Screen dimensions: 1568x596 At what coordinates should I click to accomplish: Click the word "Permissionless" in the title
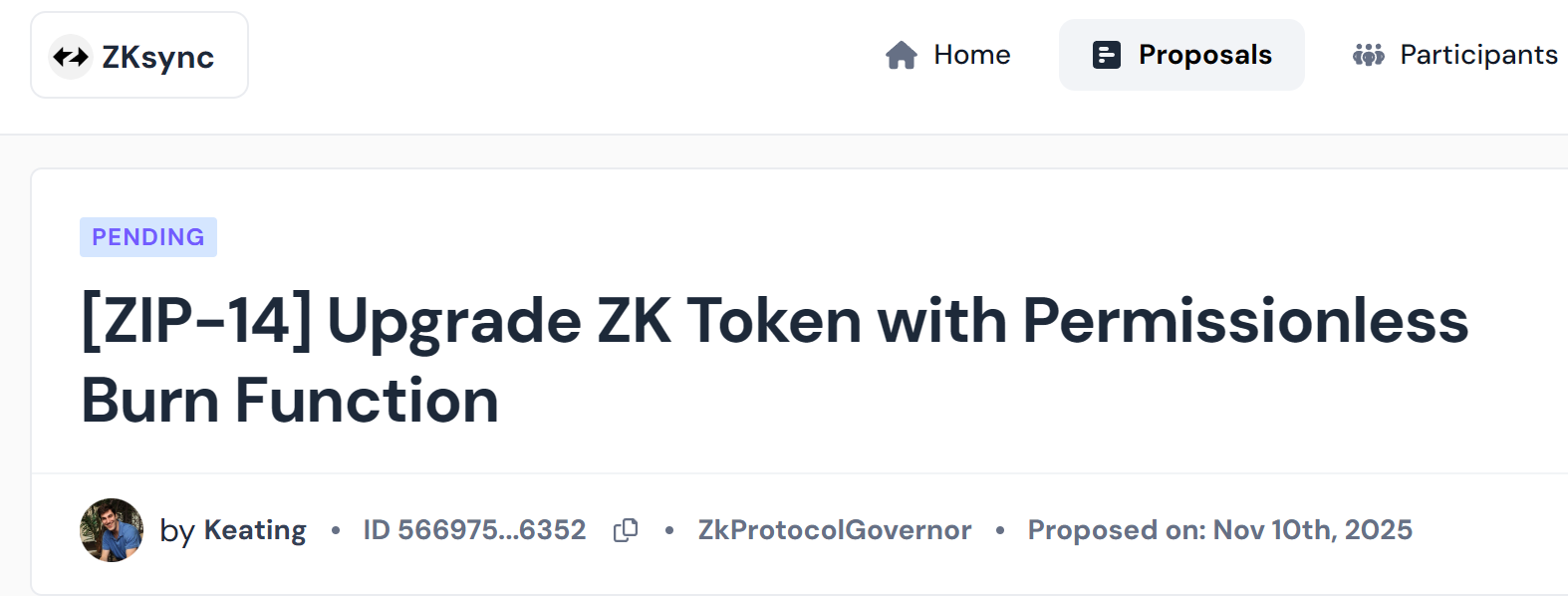point(1245,322)
